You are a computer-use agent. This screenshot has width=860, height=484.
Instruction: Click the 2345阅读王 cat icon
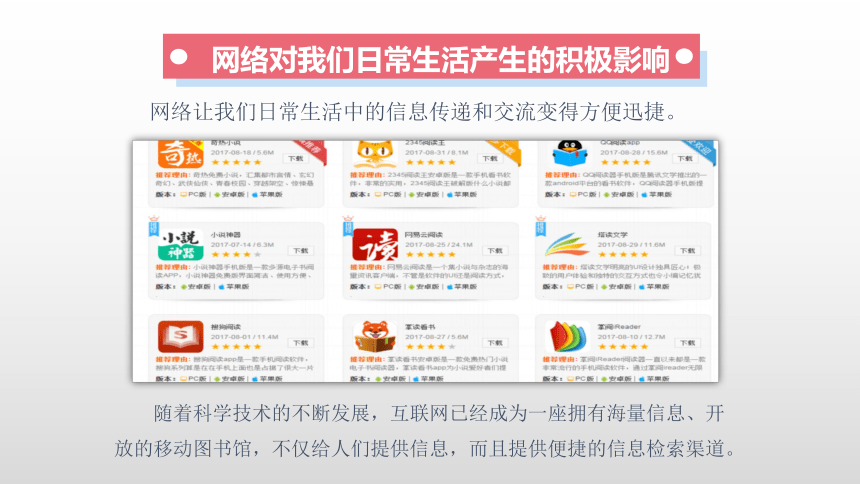375,154
